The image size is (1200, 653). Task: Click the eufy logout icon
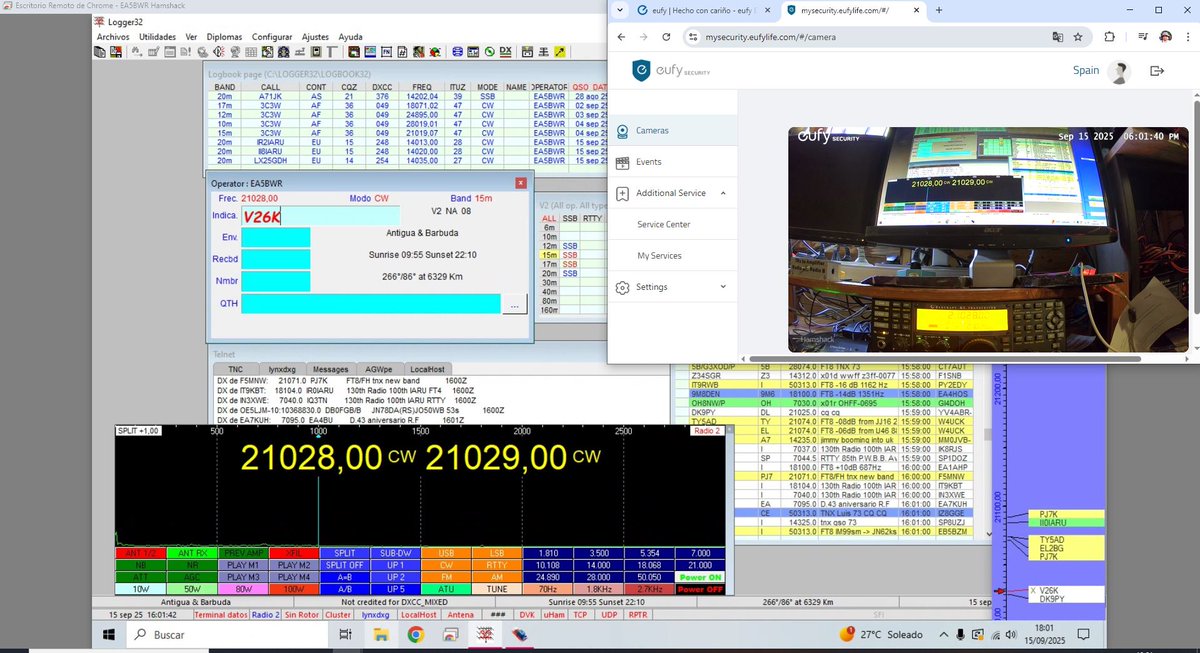tap(1157, 71)
